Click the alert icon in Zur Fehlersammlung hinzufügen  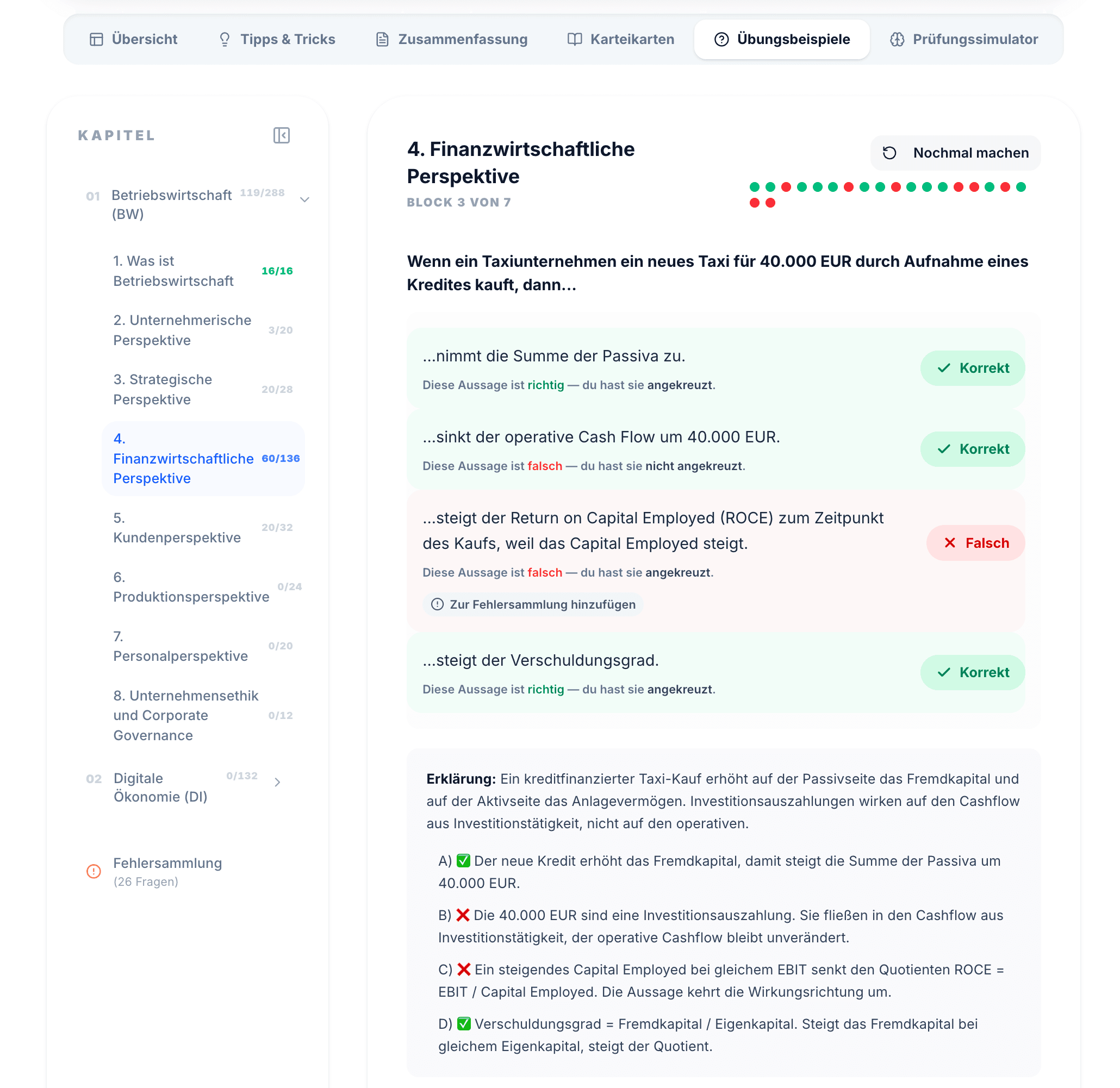(437, 604)
